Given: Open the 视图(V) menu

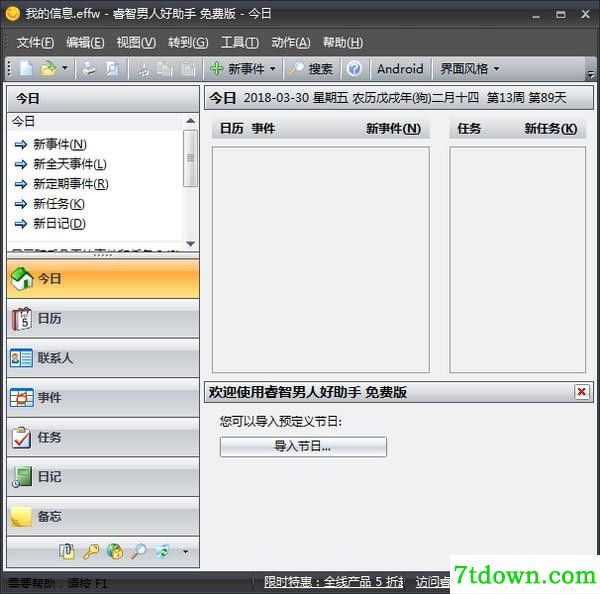Looking at the screenshot, I should 136,42.
